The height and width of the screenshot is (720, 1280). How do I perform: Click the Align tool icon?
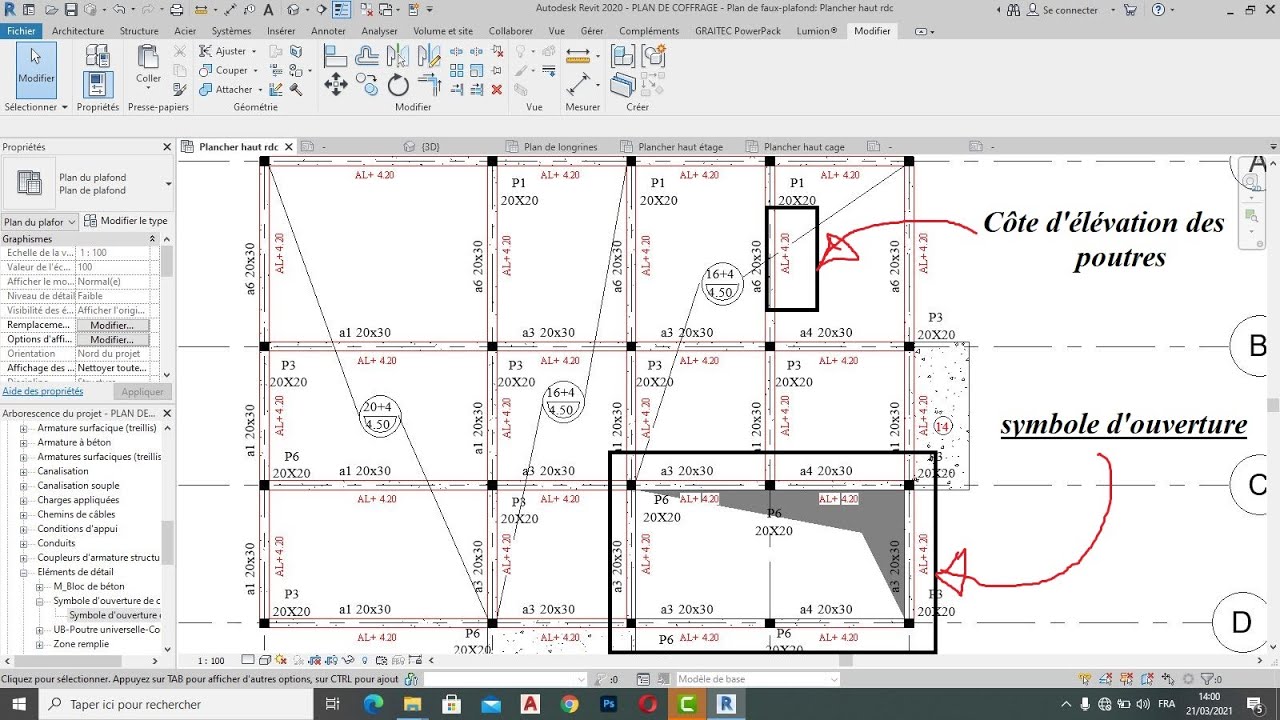336,56
